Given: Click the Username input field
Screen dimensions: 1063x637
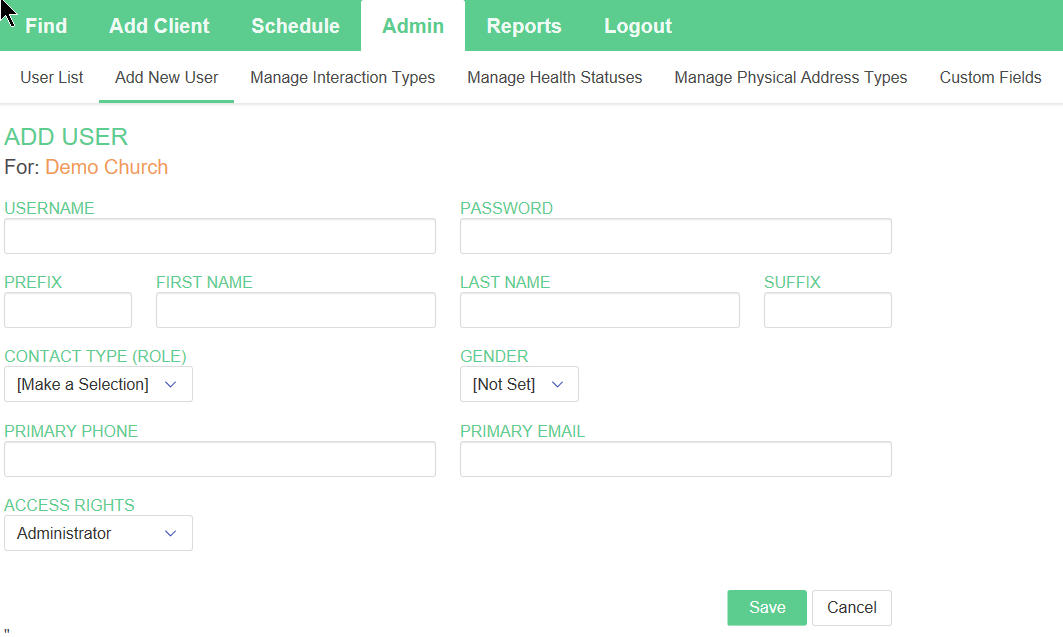Looking at the screenshot, I should pos(220,236).
